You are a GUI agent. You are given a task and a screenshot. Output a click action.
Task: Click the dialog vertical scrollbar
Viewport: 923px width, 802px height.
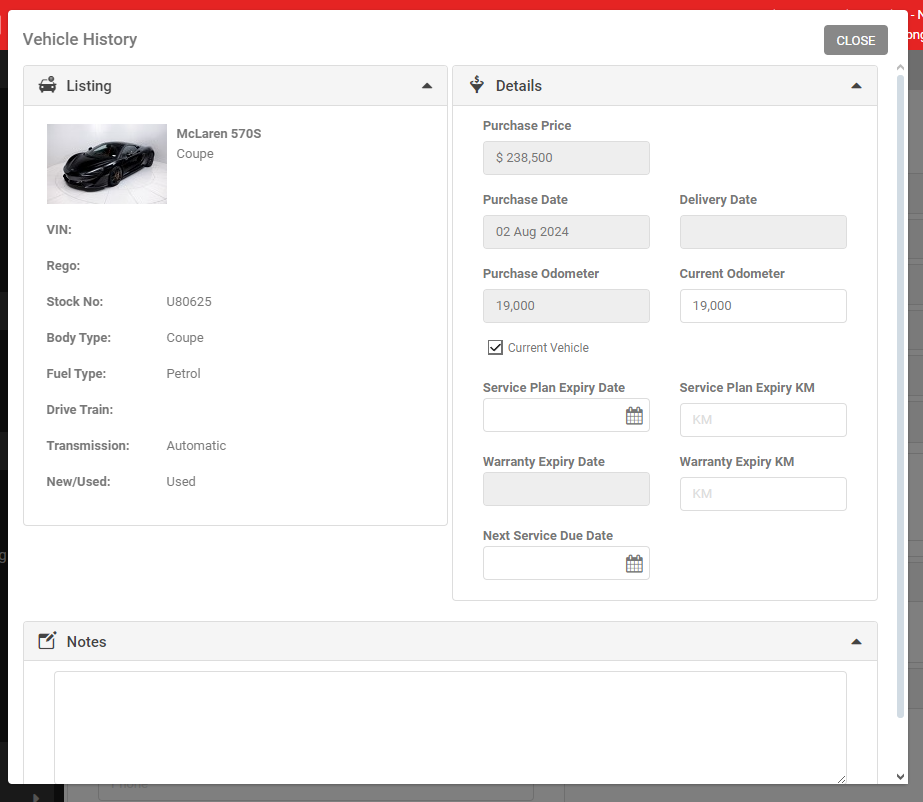901,400
